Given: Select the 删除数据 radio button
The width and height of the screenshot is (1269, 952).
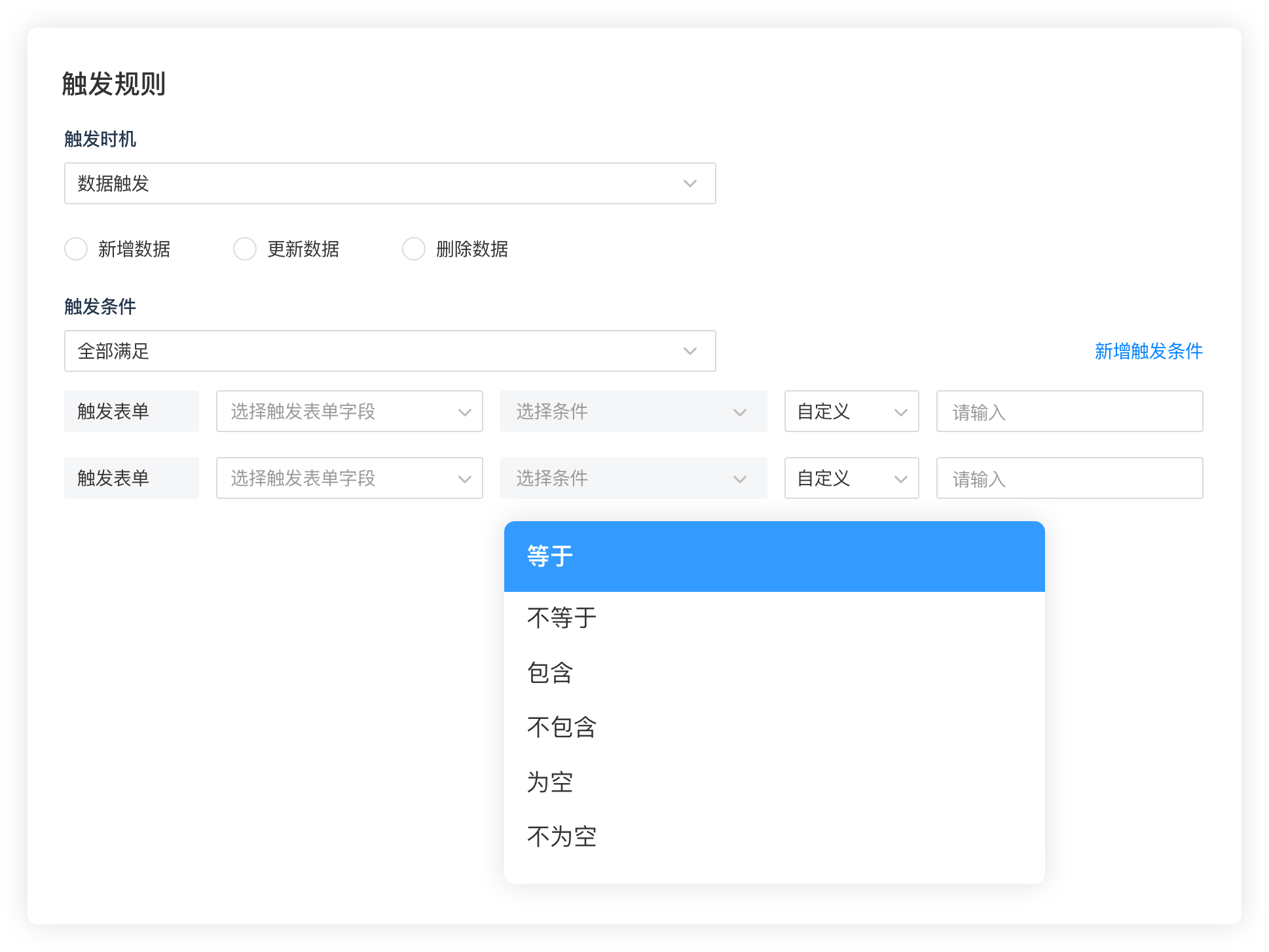Looking at the screenshot, I should (414, 249).
